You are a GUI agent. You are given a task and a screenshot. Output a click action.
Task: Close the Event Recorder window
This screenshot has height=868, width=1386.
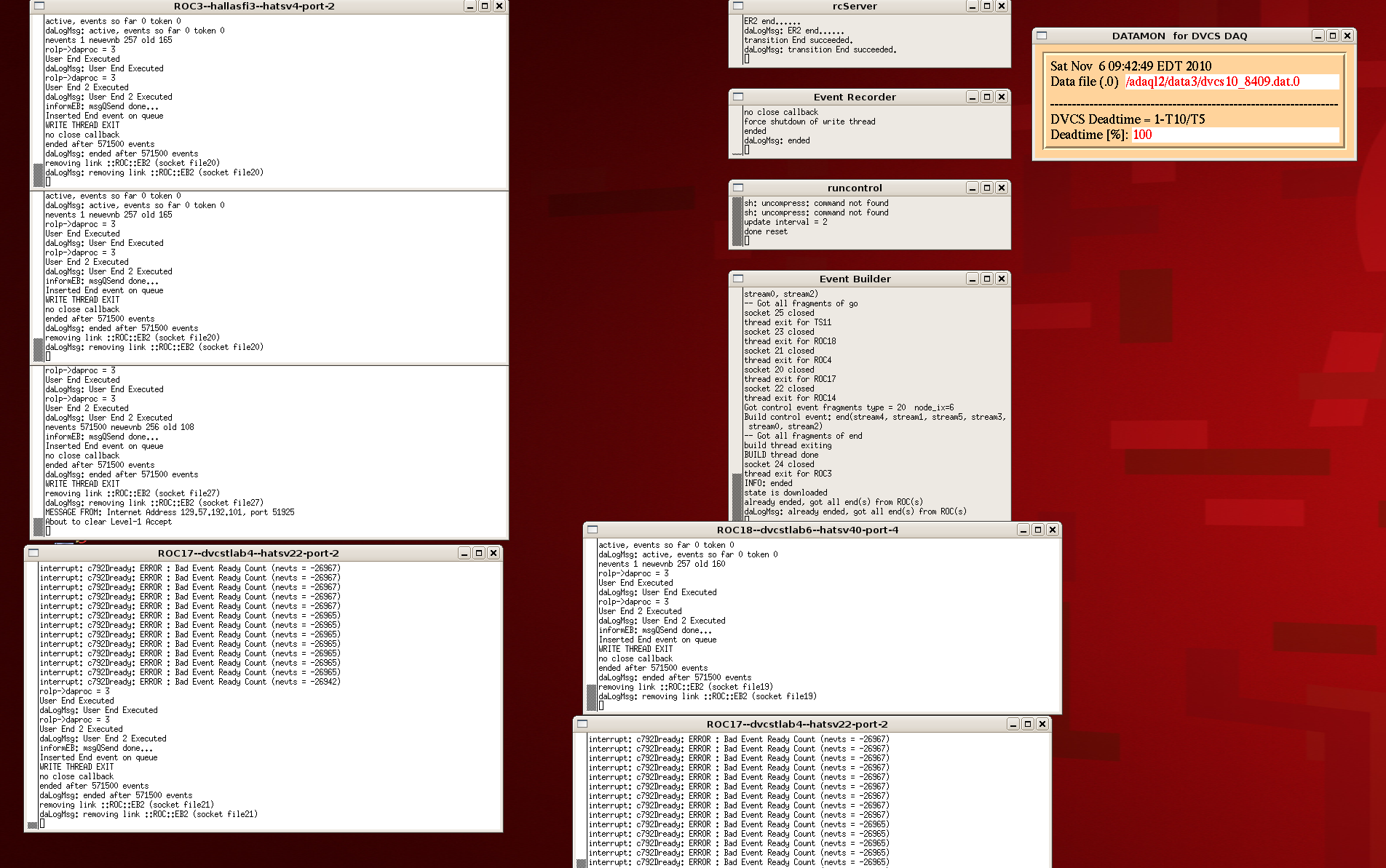pos(1002,97)
